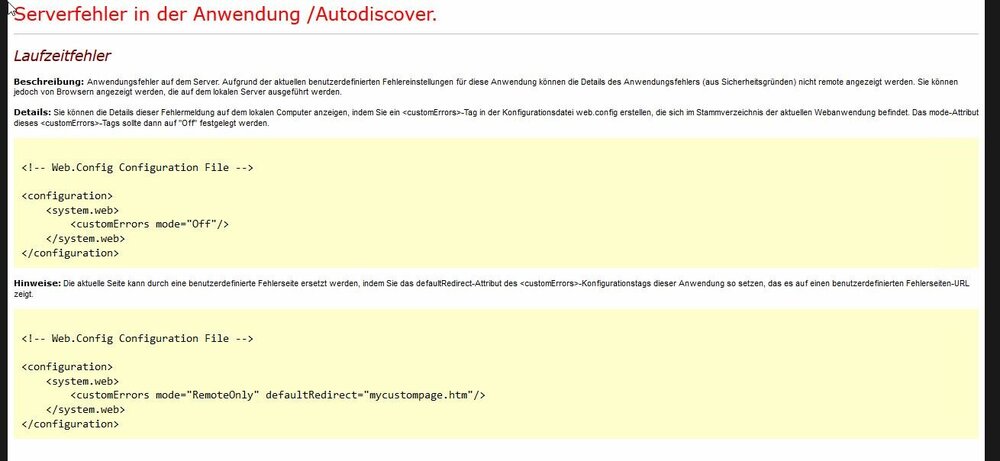The width and height of the screenshot is (1000, 461).
Task: Click opening <configuration> tag in second code block
Action: coord(67,367)
